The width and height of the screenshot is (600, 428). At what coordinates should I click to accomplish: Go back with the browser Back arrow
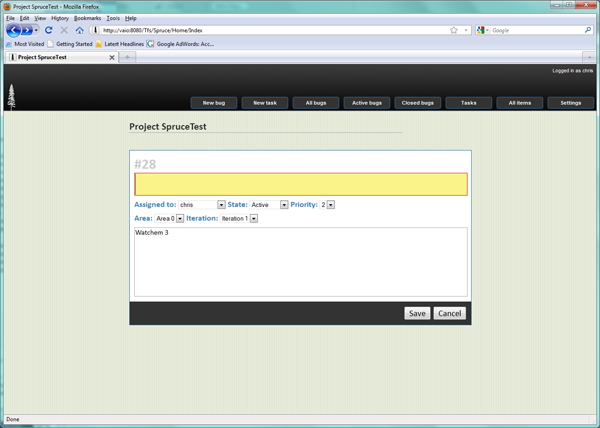point(13,30)
